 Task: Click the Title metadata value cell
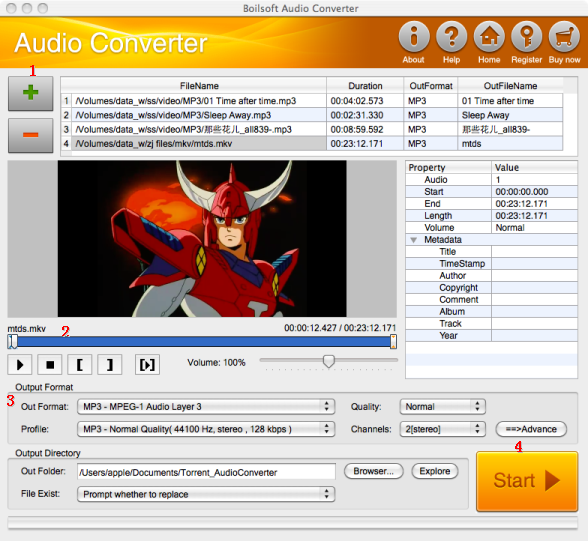click(x=534, y=252)
